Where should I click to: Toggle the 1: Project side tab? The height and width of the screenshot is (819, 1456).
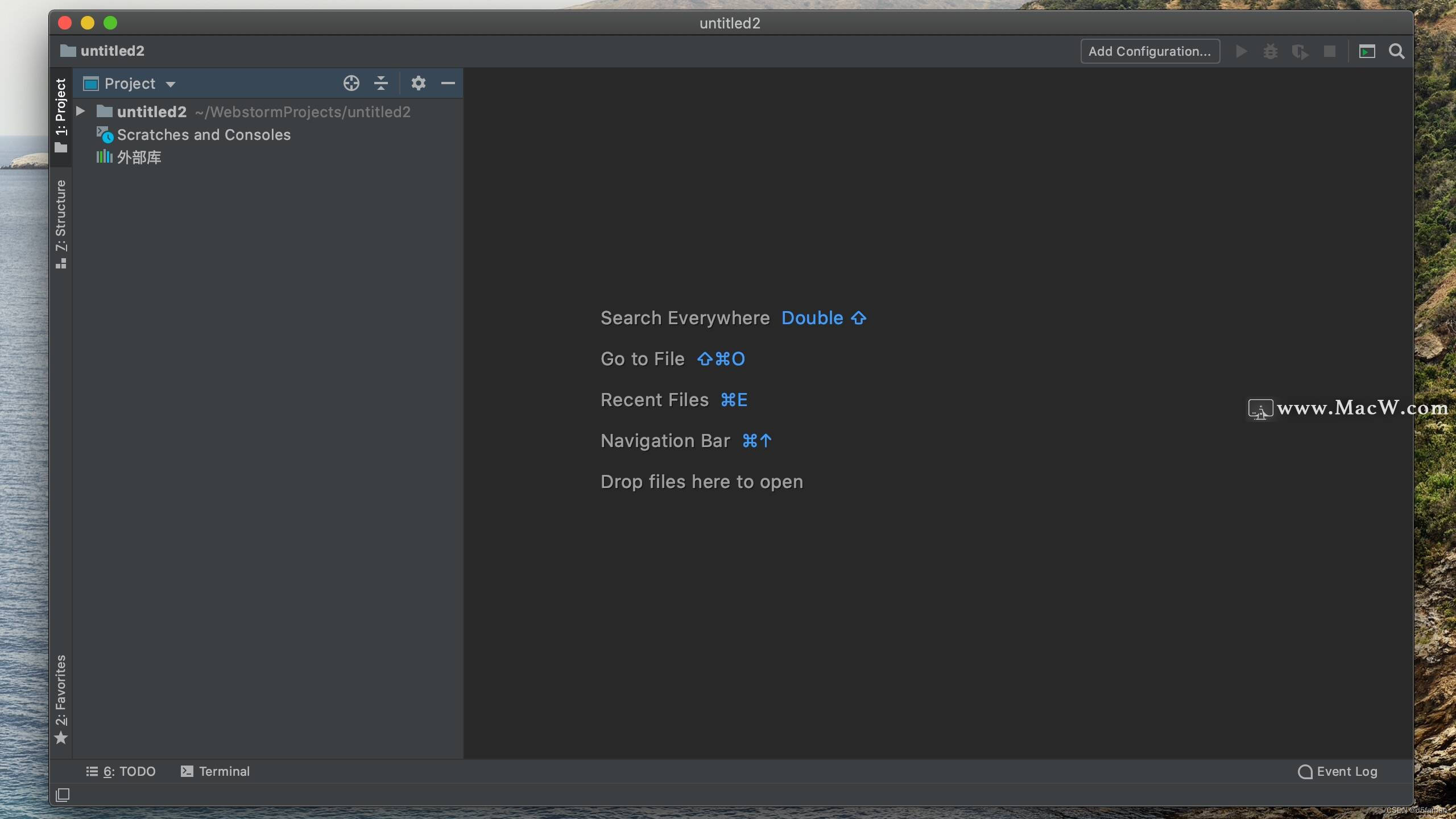point(61,116)
